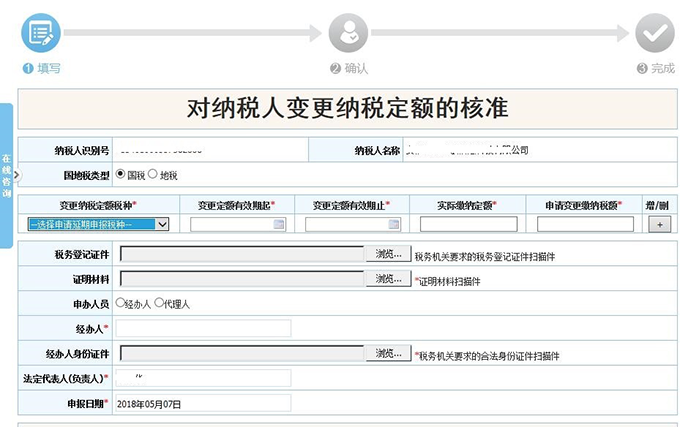Click the 申请变更缴纳税额 input field

pos(585,225)
